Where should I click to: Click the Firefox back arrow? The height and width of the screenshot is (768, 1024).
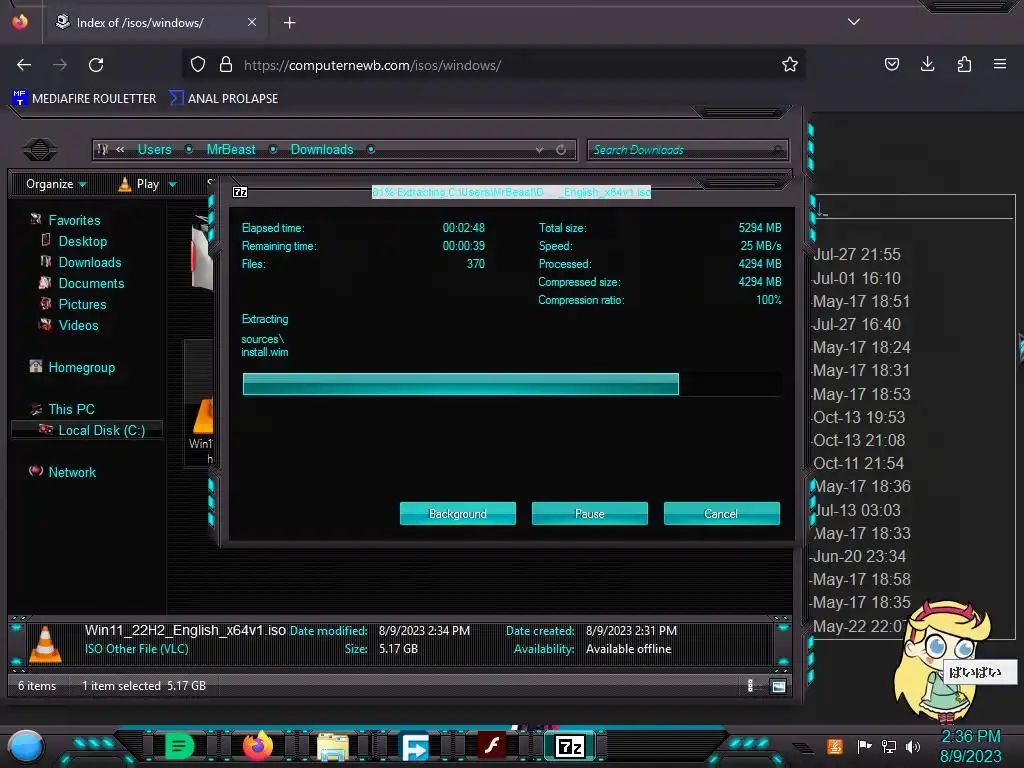[x=24, y=65]
